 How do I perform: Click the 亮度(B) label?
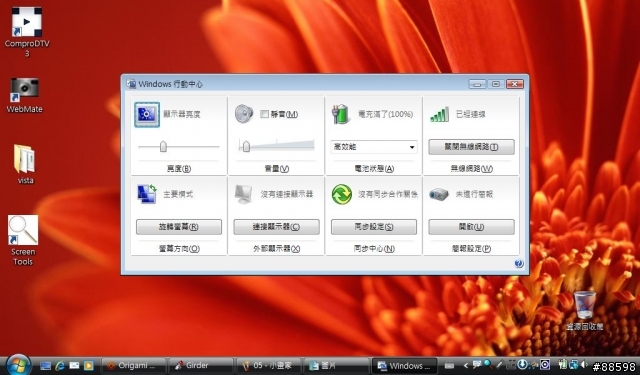(179, 169)
